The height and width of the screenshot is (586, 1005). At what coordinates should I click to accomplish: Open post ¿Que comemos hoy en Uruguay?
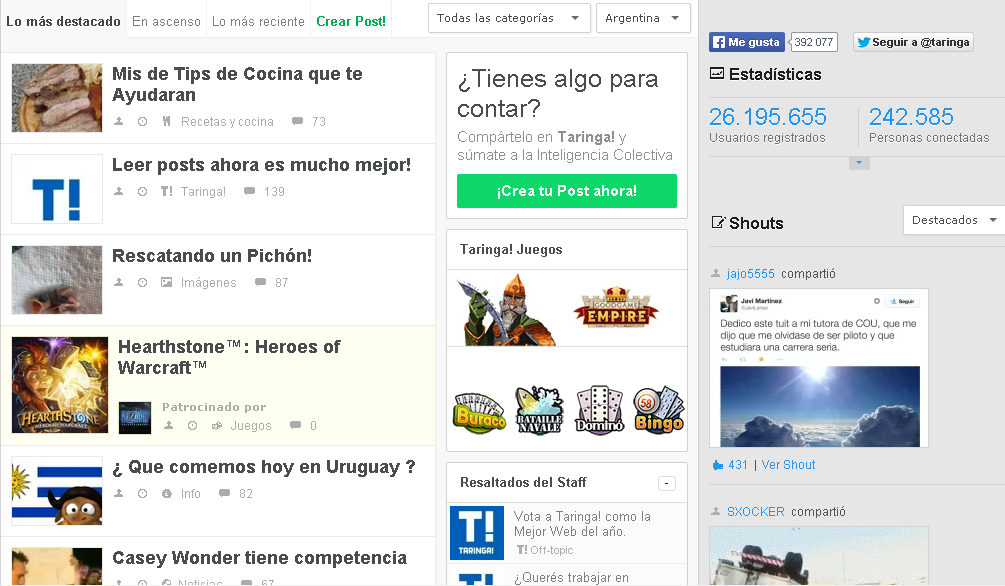(263, 467)
